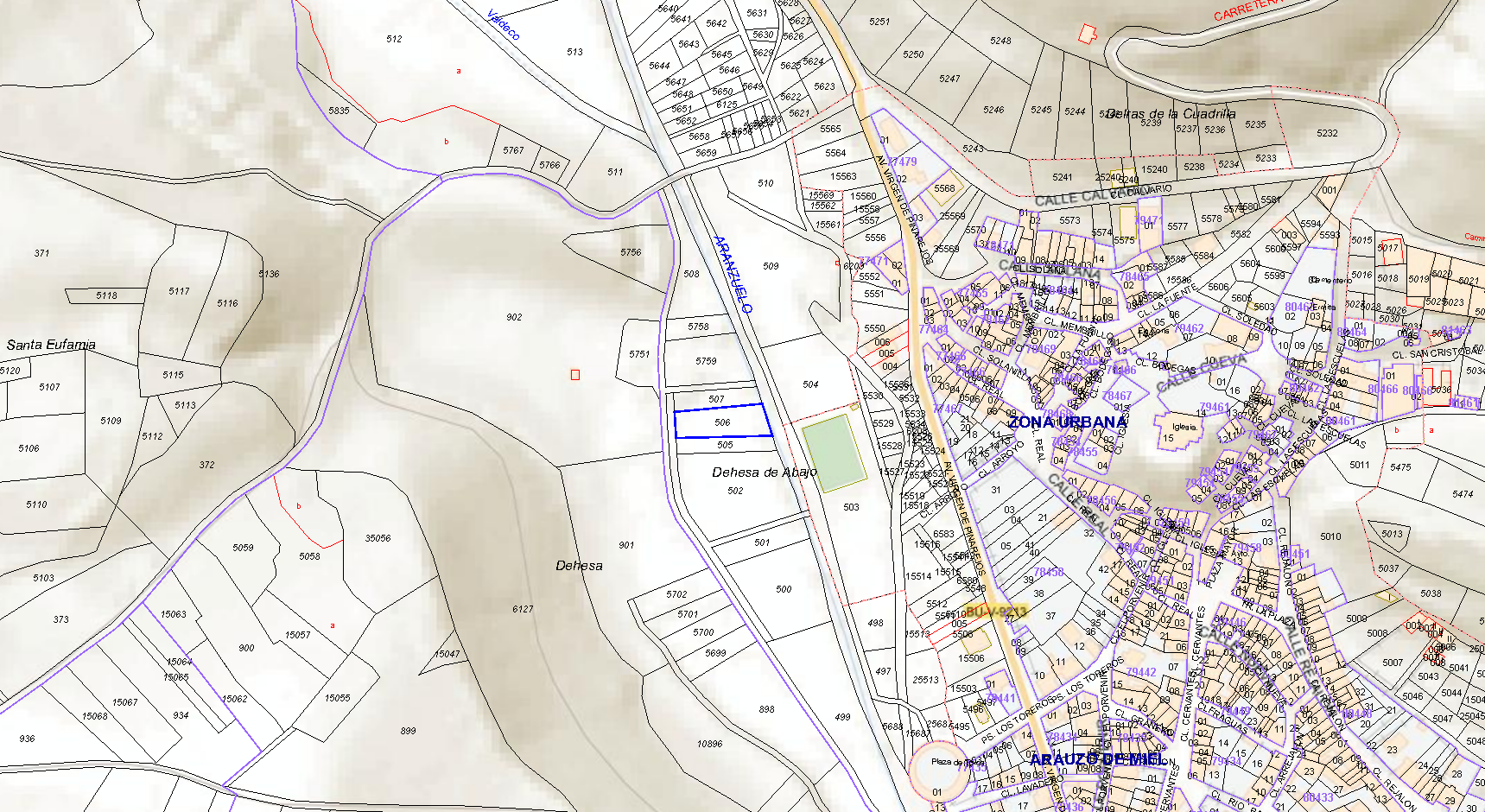
Task: Select parcel 902 on the map
Action: tap(514, 317)
